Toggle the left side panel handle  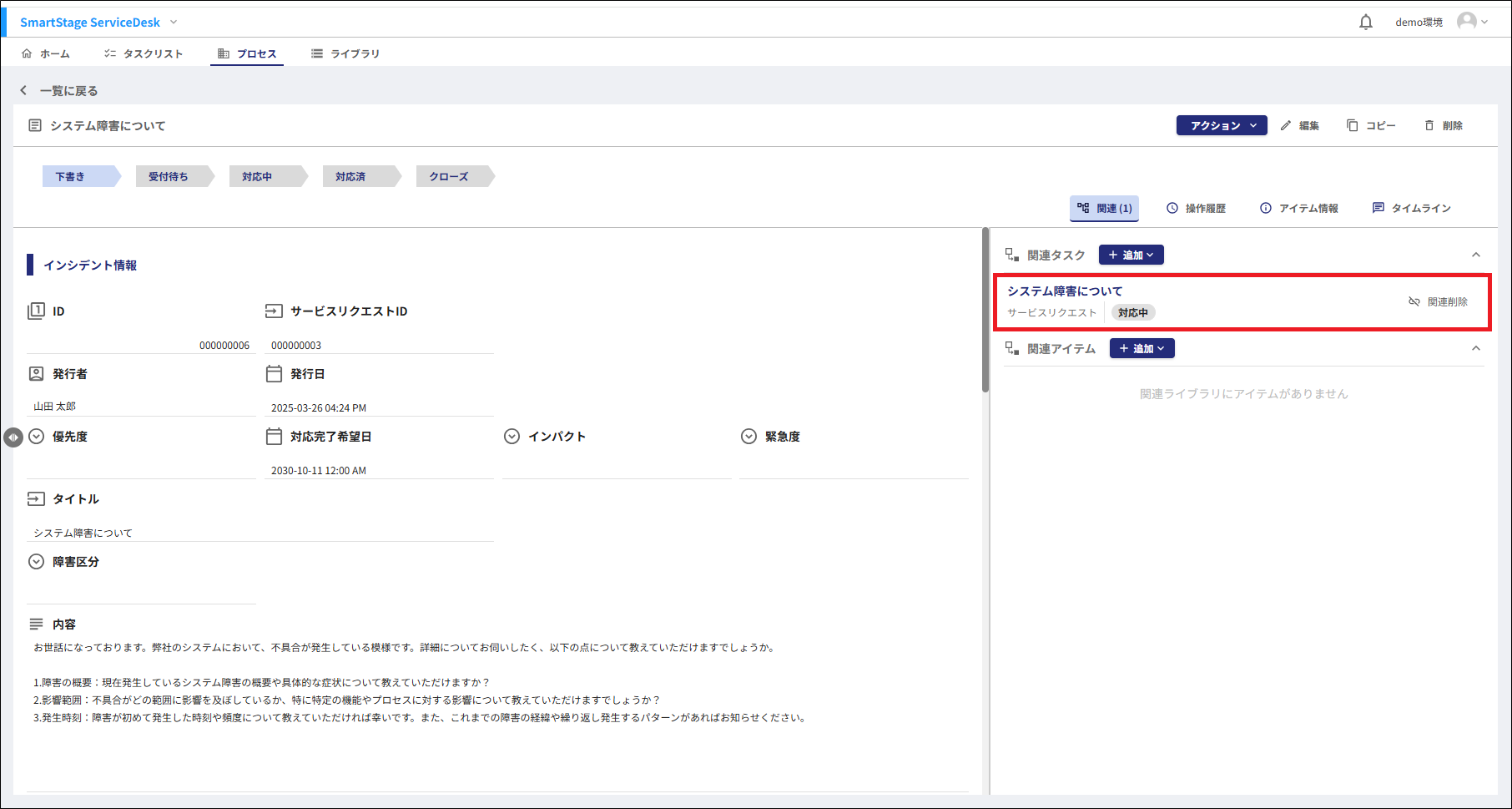(x=13, y=437)
